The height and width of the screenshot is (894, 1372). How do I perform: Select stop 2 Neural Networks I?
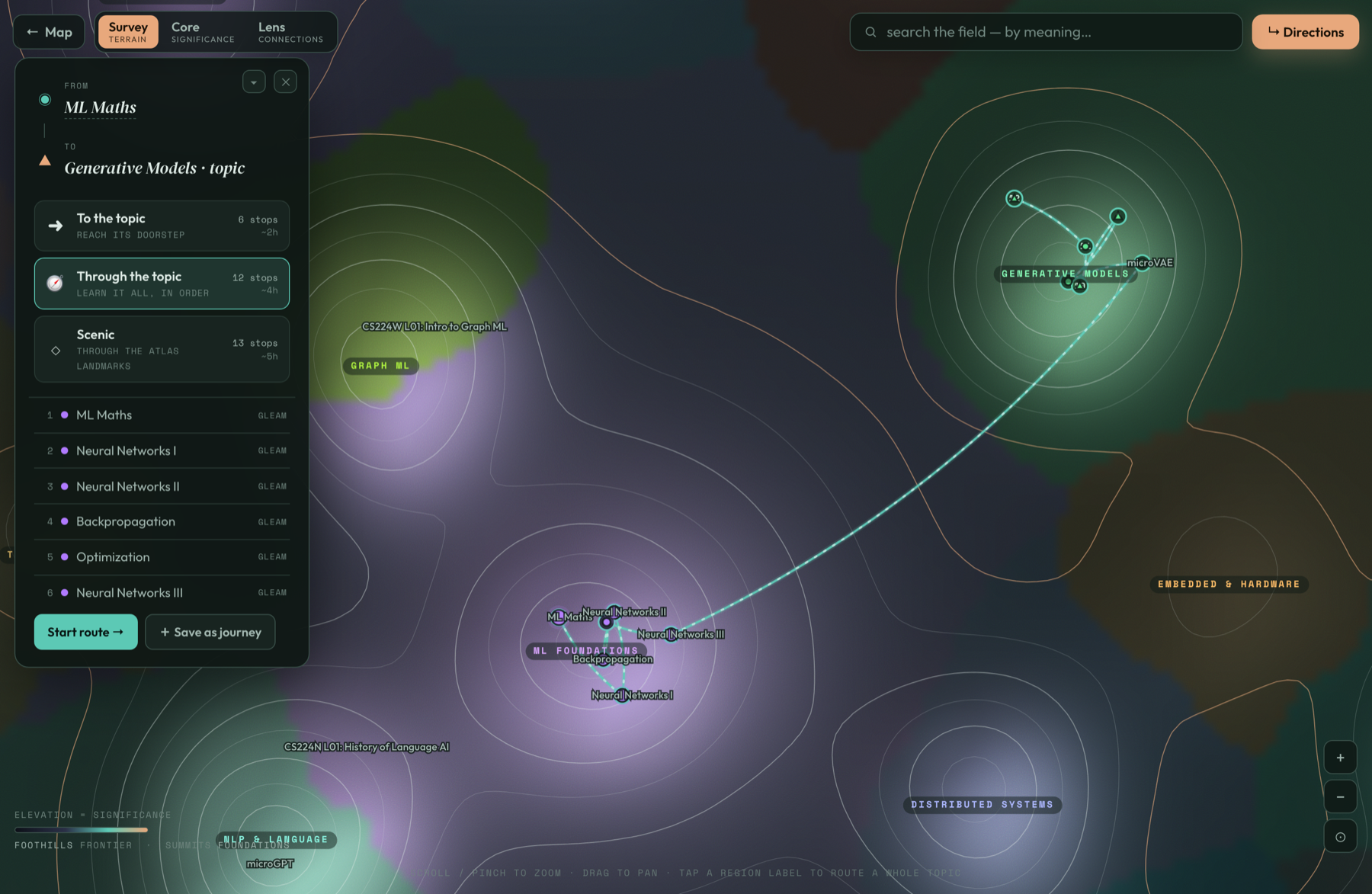pos(162,450)
